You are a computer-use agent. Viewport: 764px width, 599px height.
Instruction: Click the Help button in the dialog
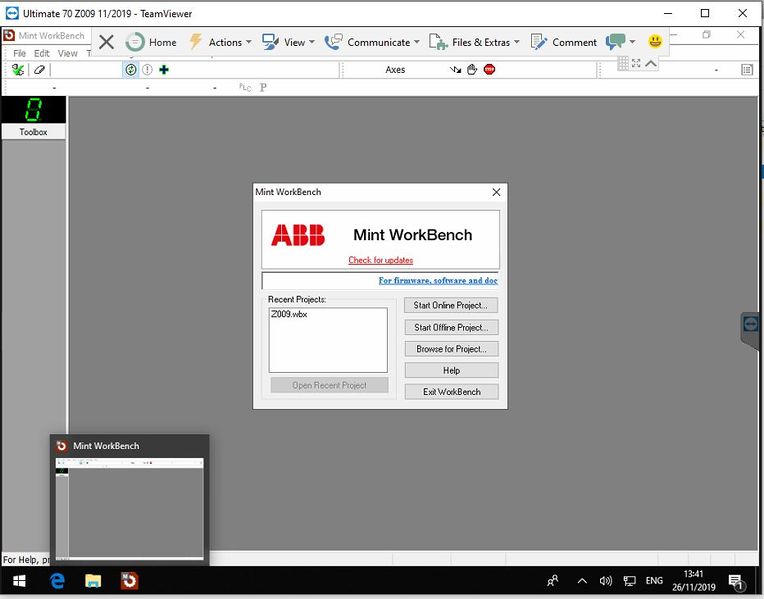(451, 370)
